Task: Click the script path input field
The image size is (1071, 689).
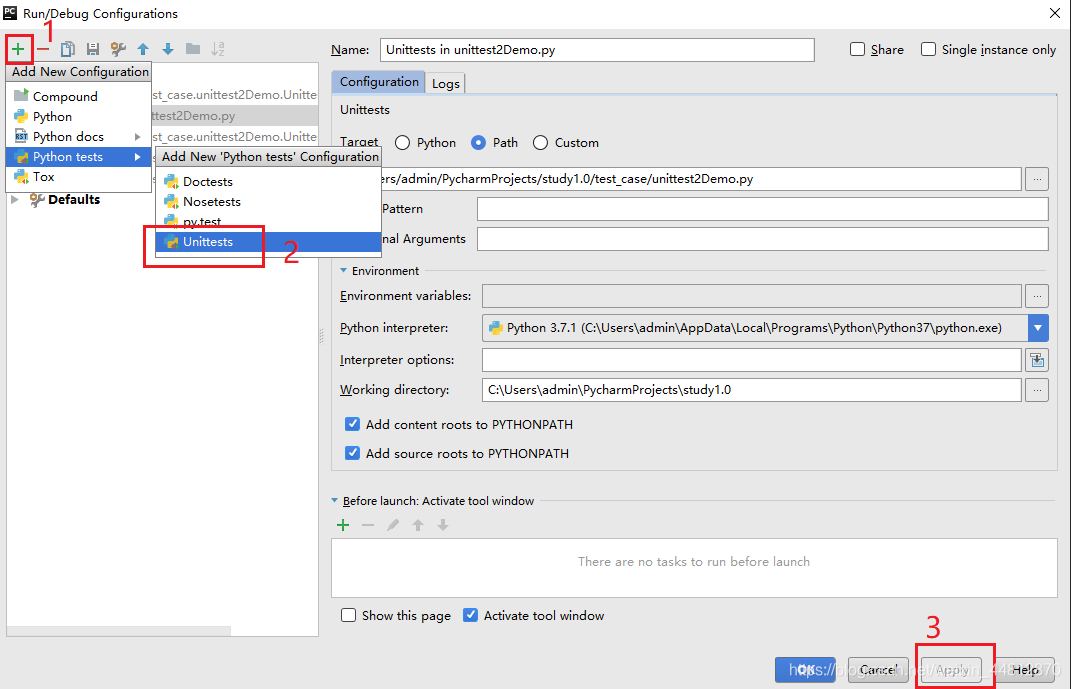Action: 701,179
